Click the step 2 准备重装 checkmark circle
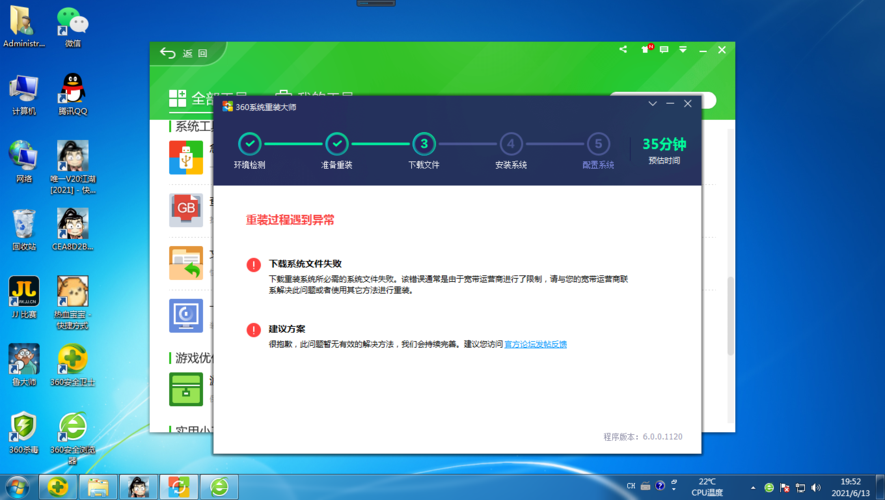This screenshot has height=500, width=885. [x=337, y=144]
